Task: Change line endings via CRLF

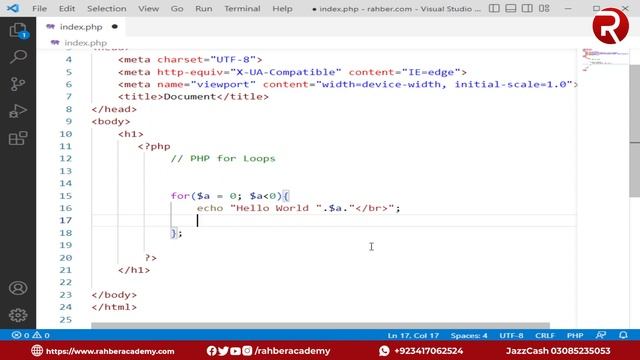Action: pos(544,336)
